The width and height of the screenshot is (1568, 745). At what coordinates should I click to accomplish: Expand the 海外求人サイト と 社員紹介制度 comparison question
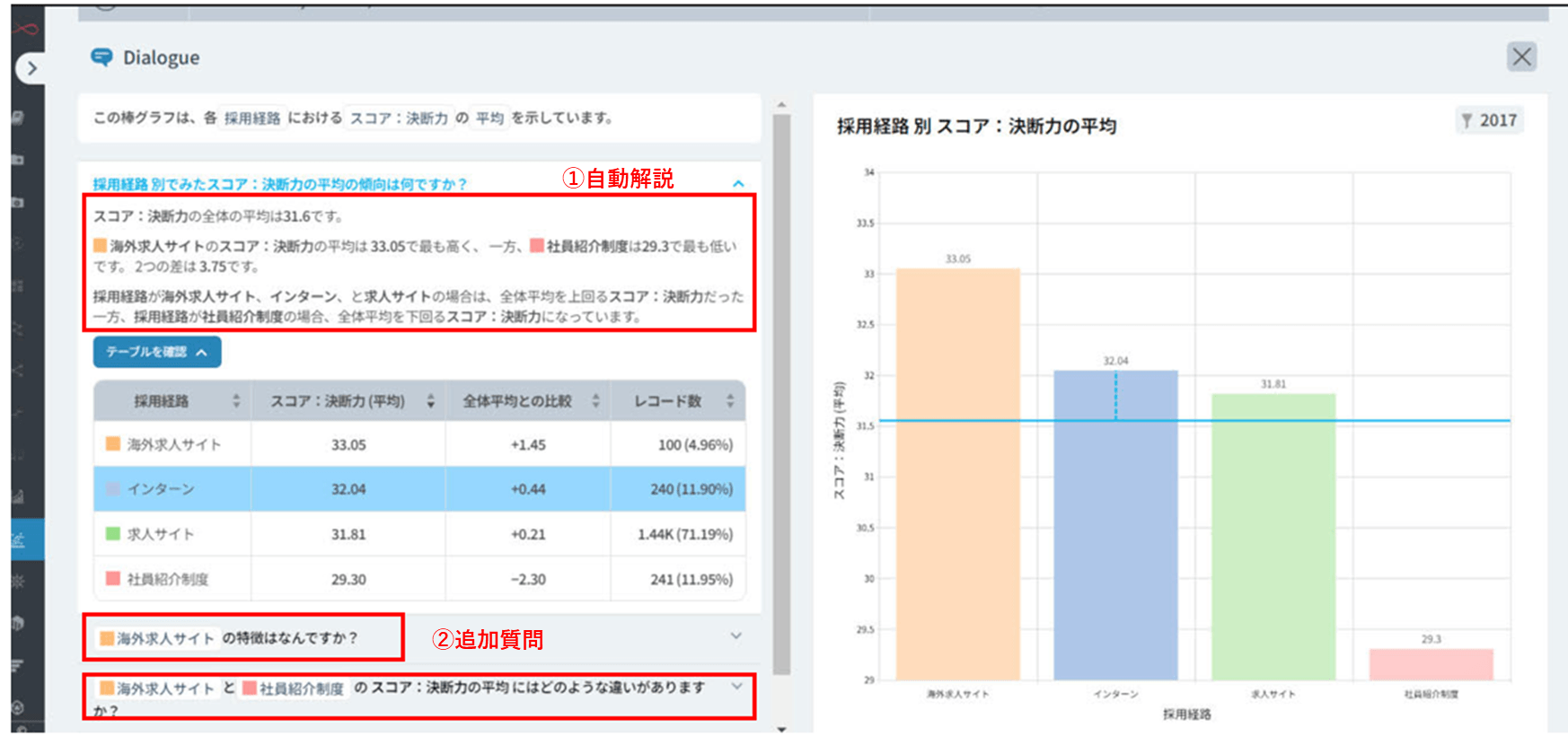[736, 687]
